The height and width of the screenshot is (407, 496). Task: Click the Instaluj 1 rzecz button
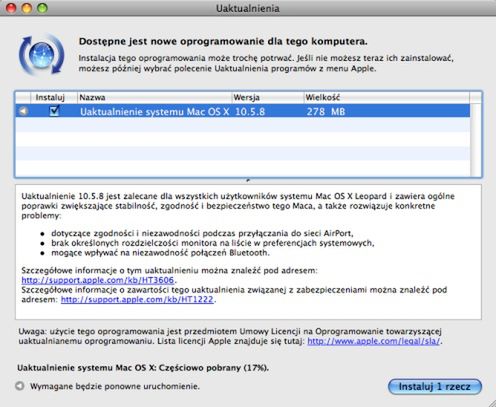(435, 387)
